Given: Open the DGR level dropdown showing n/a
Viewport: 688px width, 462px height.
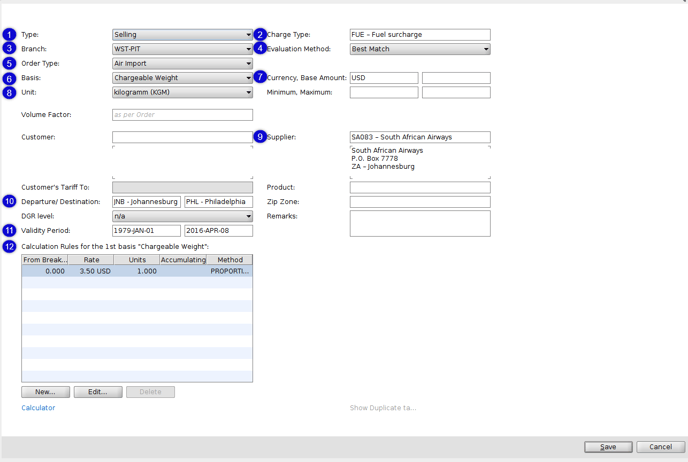Looking at the screenshot, I should point(182,216).
